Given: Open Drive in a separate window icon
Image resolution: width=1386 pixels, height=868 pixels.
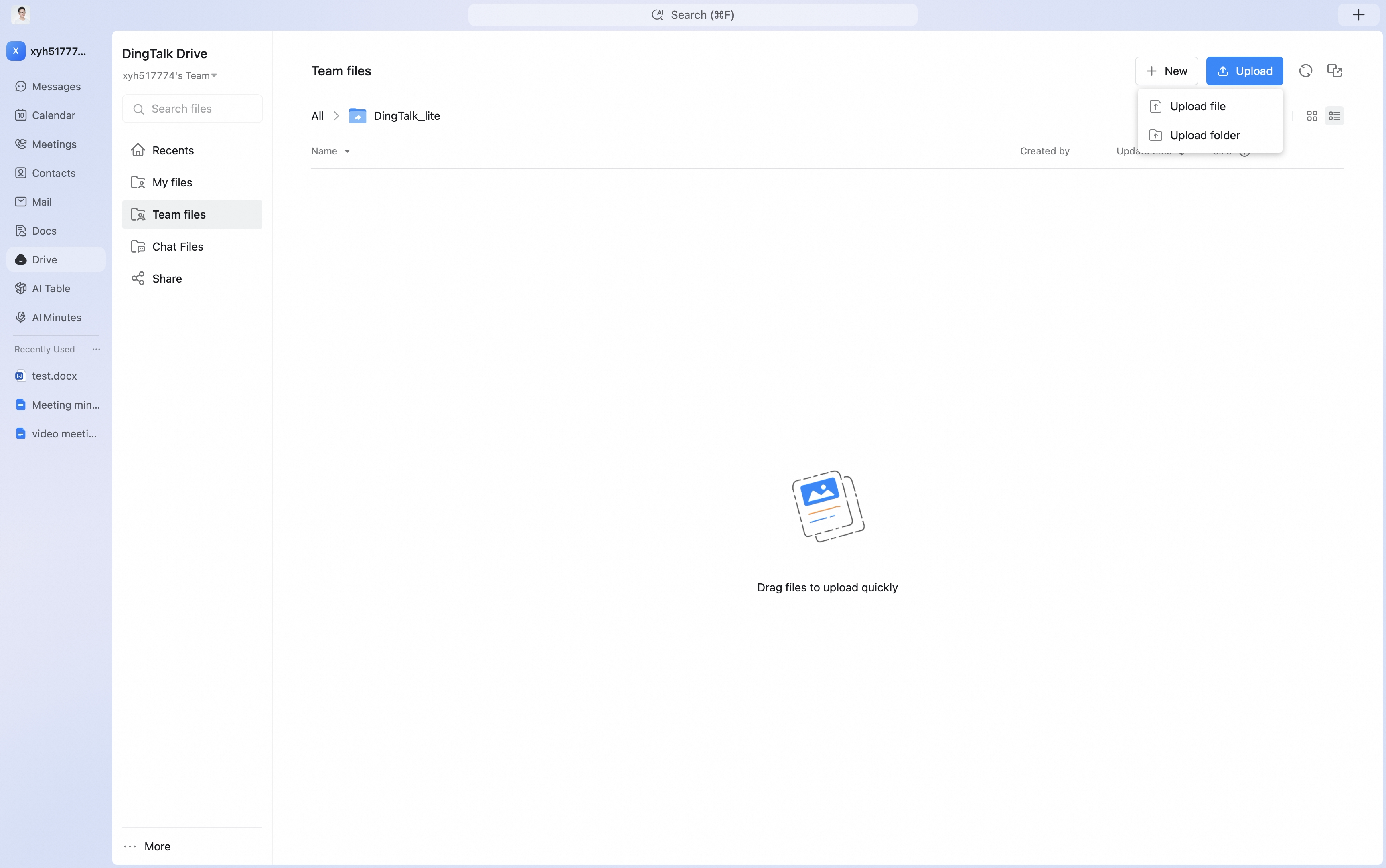Looking at the screenshot, I should (1334, 71).
